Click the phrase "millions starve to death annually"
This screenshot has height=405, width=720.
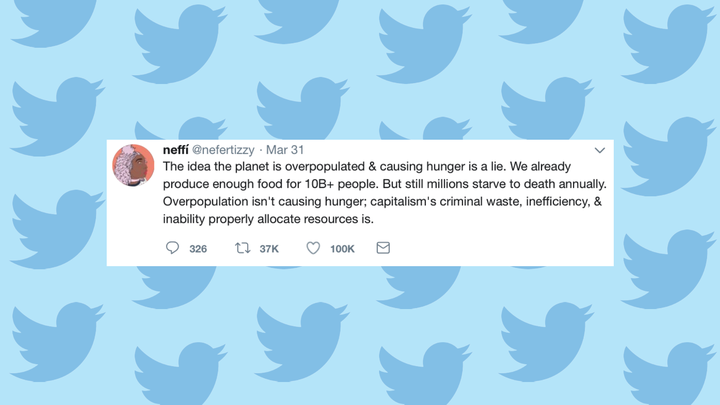(x=511, y=185)
